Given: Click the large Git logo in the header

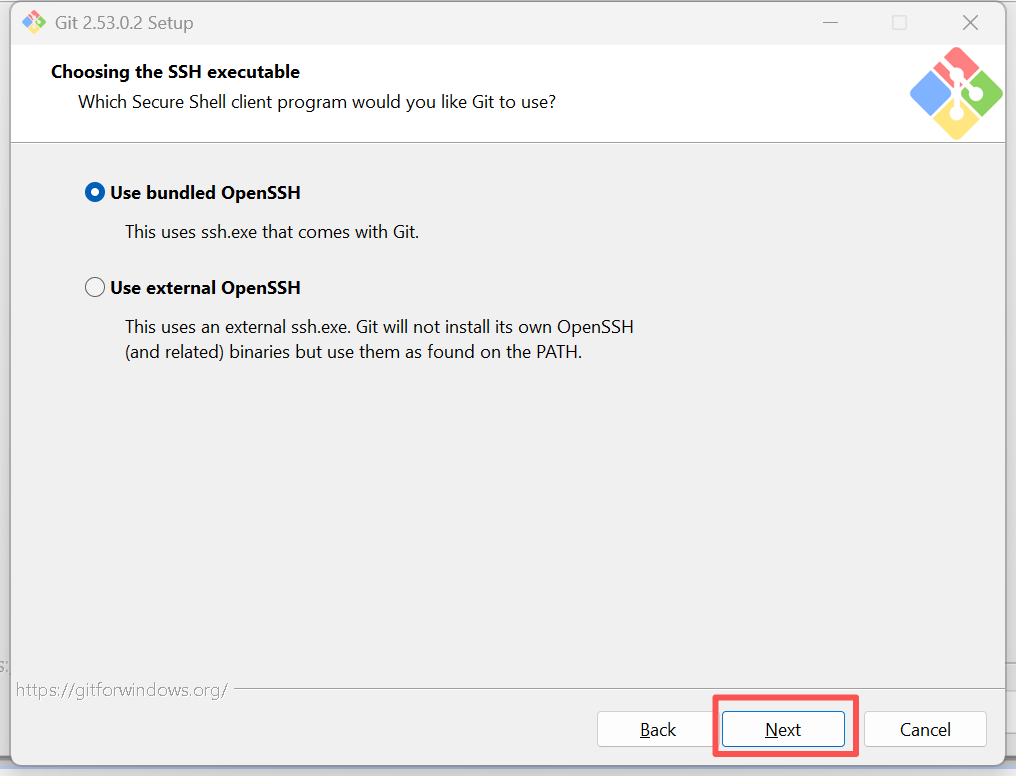Looking at the screenshot, I should click(956, 93).
